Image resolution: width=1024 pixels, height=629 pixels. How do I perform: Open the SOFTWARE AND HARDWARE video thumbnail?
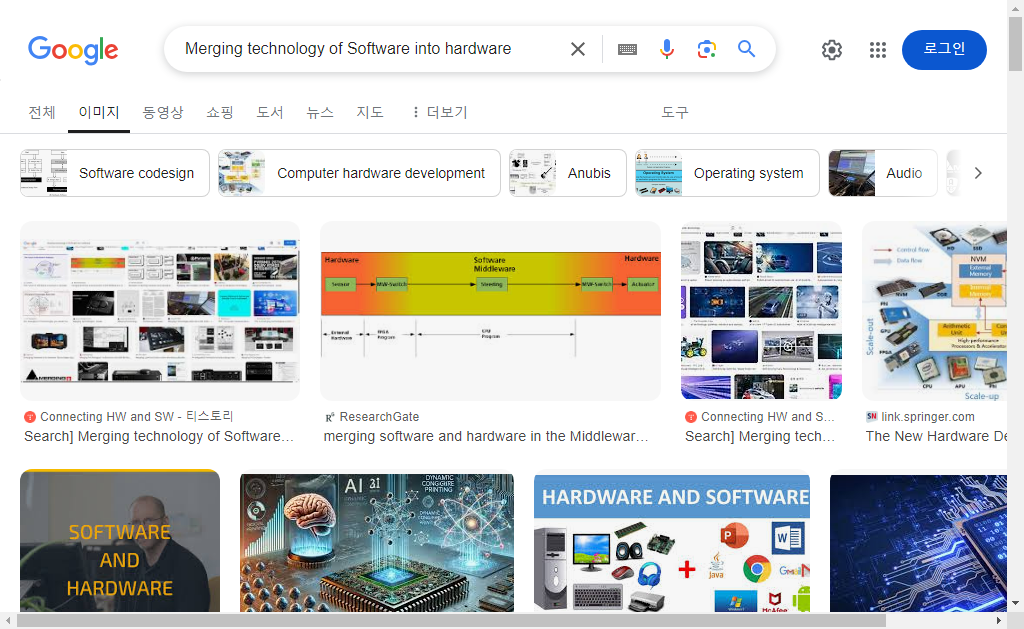(120, 541)
